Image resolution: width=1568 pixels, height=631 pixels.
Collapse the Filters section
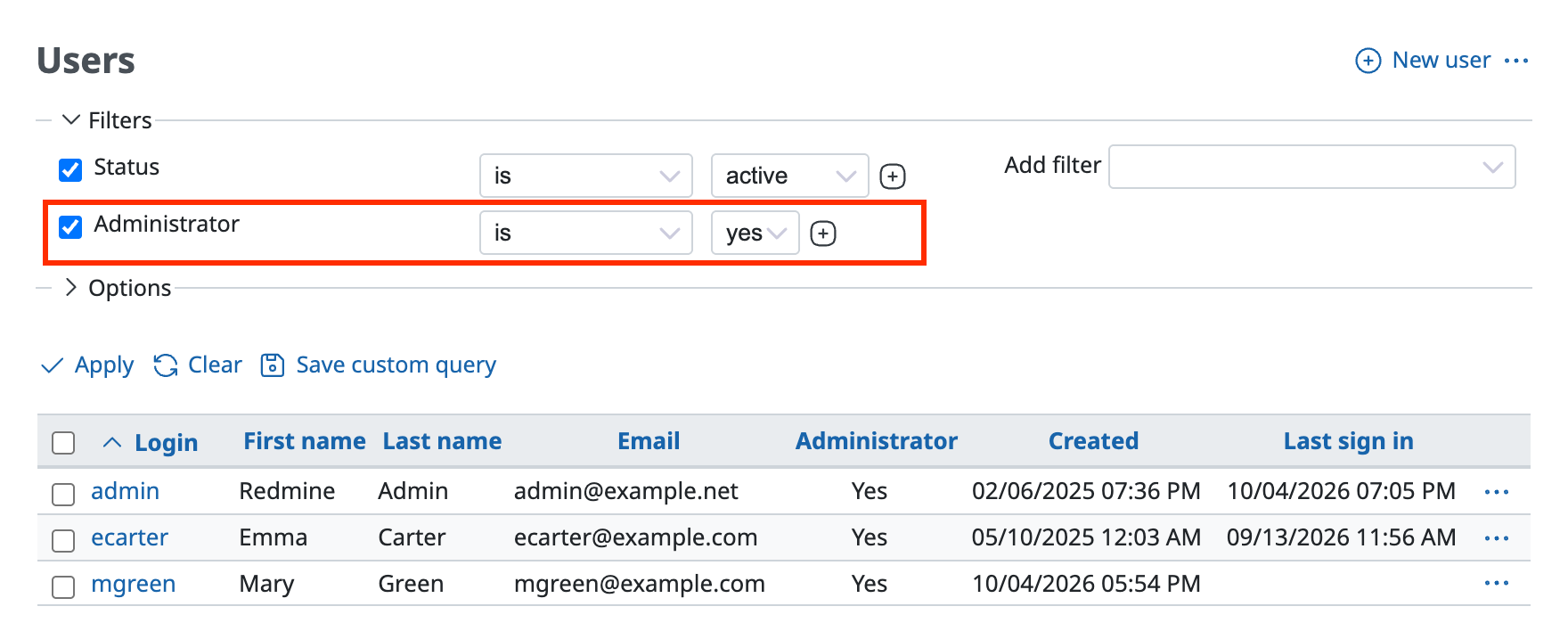pos(107,120)
